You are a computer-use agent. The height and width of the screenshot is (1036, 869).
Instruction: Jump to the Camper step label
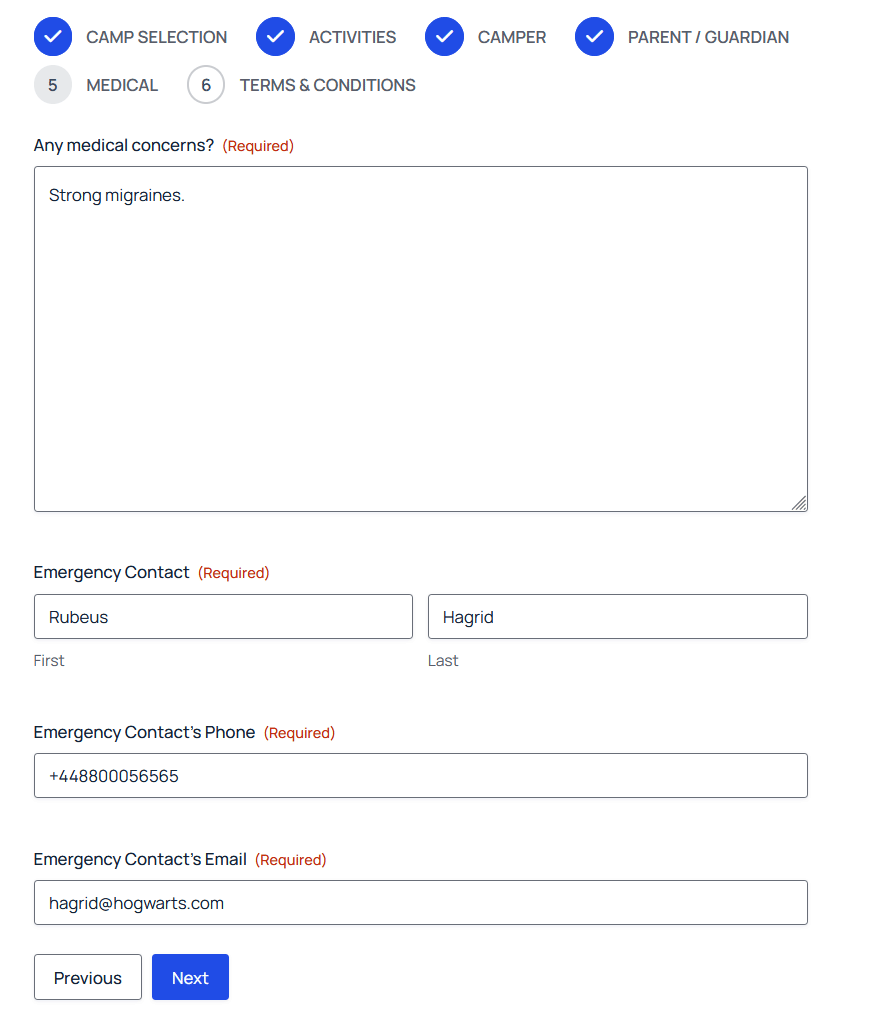512,36
